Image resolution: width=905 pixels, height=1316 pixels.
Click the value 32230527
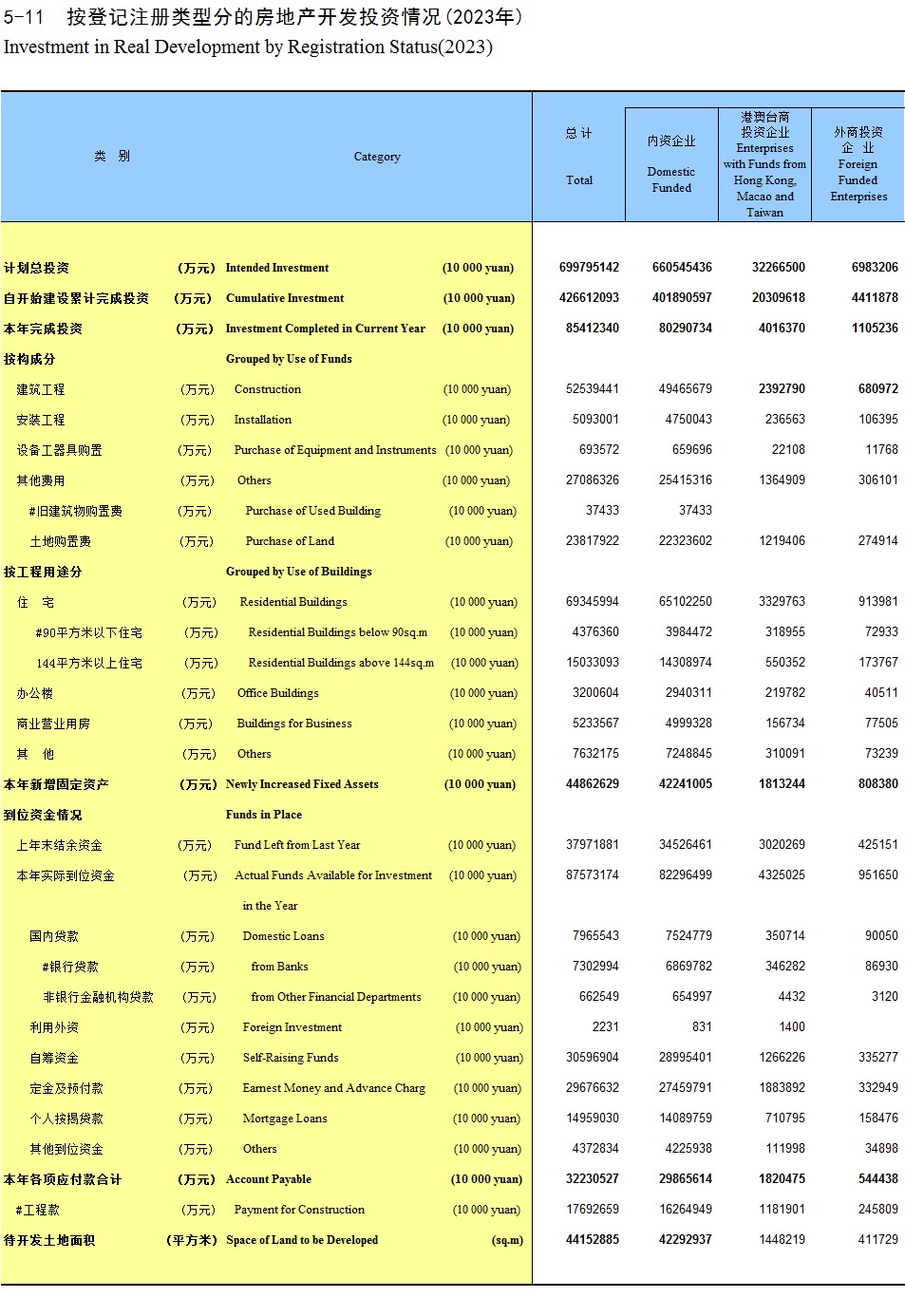tap(593, 1179)
